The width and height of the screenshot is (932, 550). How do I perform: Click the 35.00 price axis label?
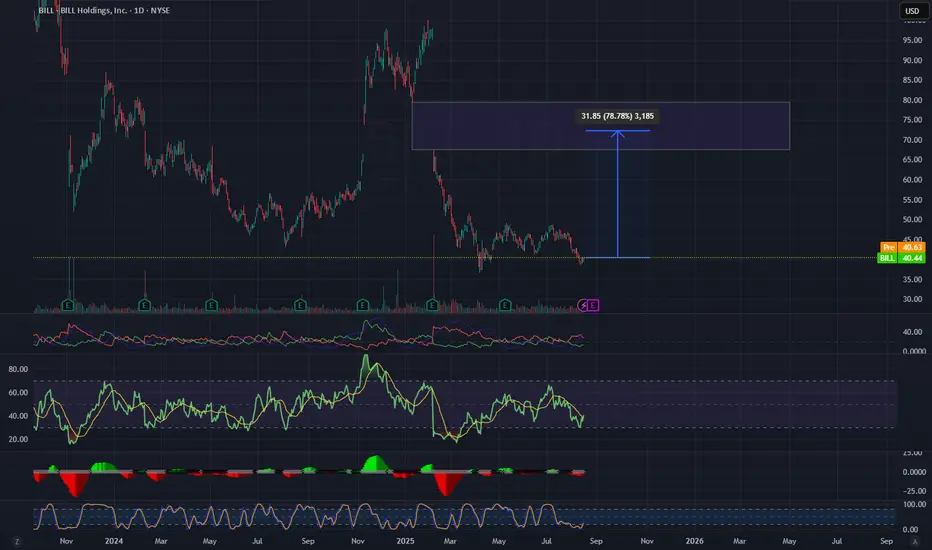(x=912, y=279)
